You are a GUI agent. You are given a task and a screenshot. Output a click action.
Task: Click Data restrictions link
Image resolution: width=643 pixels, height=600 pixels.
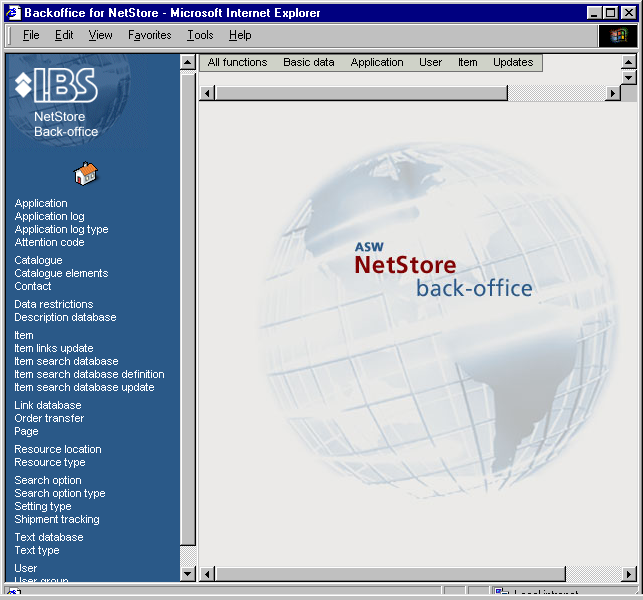click(54, 304)
